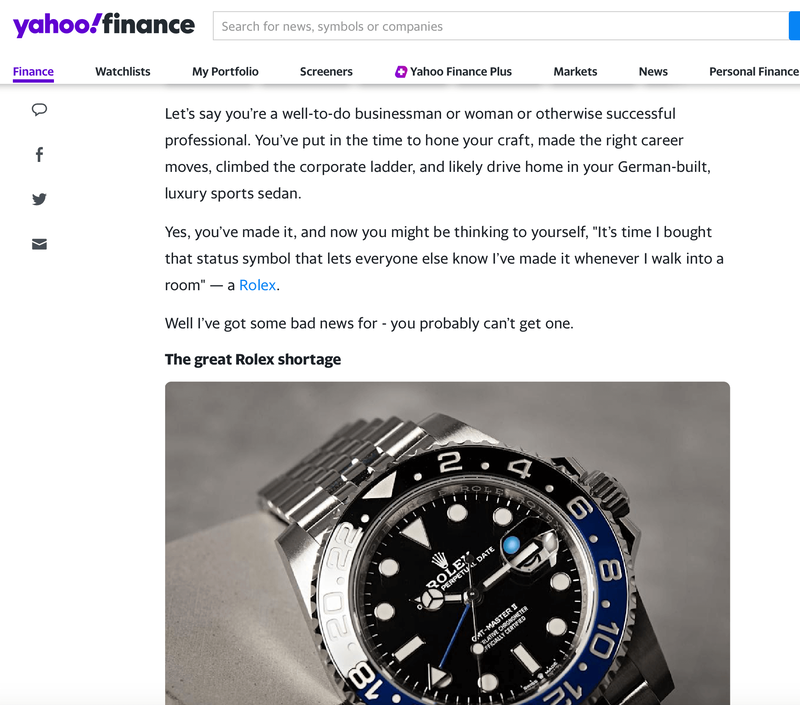Image resolution: width=800 pixels, height=705 pixels.
Task: Share the article on Twitter
Action: [x=38, y=199]
